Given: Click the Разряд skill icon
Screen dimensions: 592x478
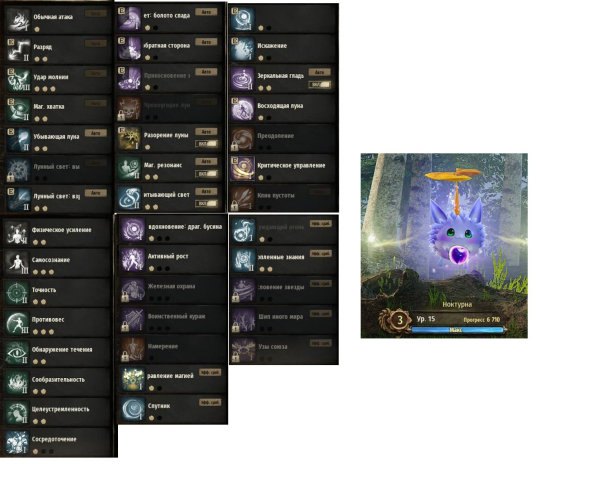Looking at the screenshot, I should (18, 49).
